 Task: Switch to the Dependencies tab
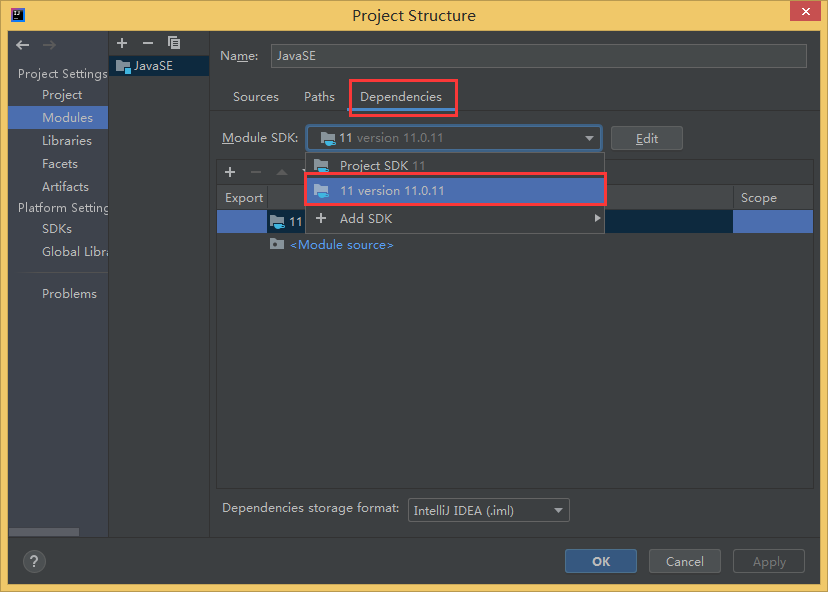pos(401,97)
